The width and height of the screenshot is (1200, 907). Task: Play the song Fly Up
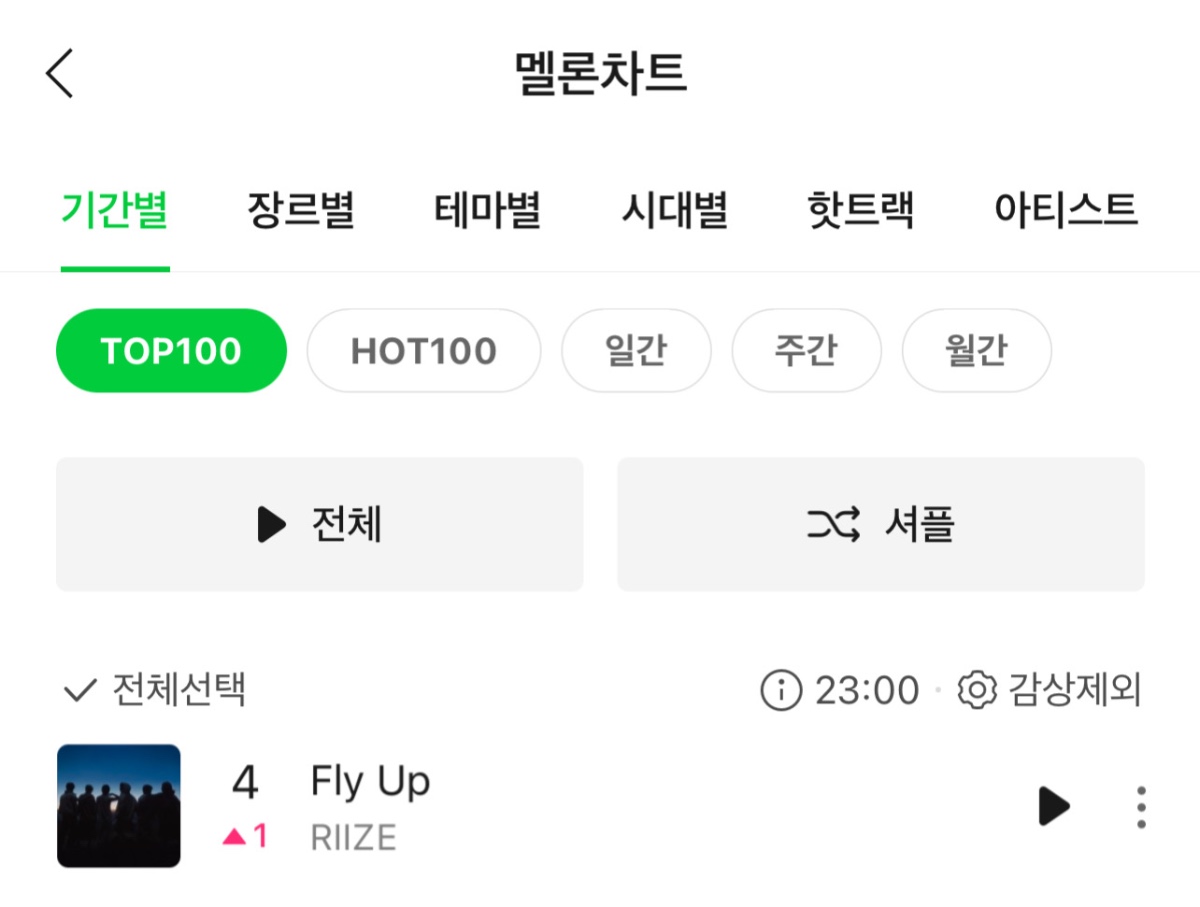coord(1053,806)
